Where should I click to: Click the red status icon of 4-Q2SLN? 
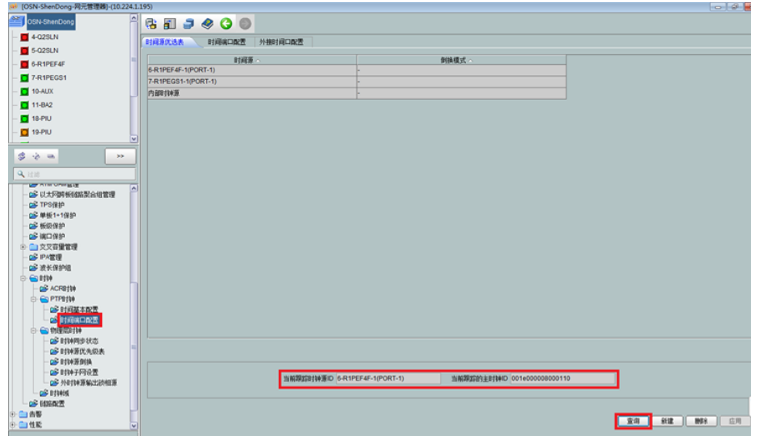click(x=24, y=37)
